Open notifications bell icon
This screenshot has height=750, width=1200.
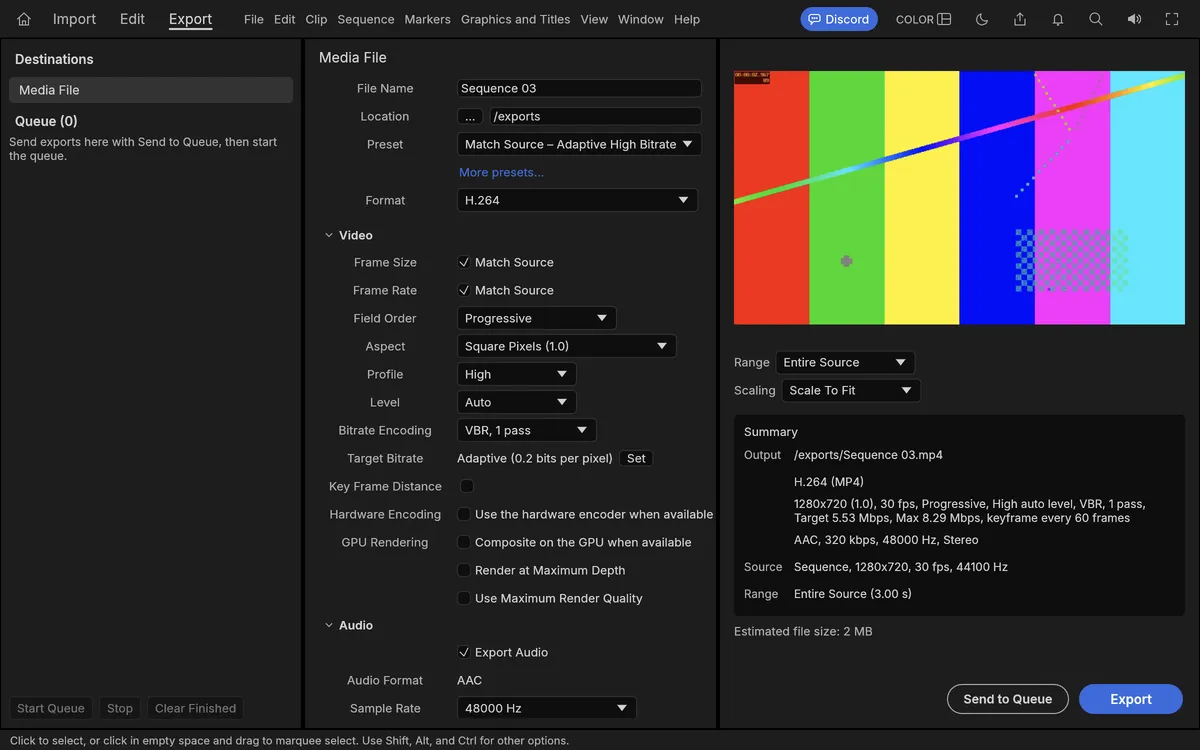(x=1058, y=19)
